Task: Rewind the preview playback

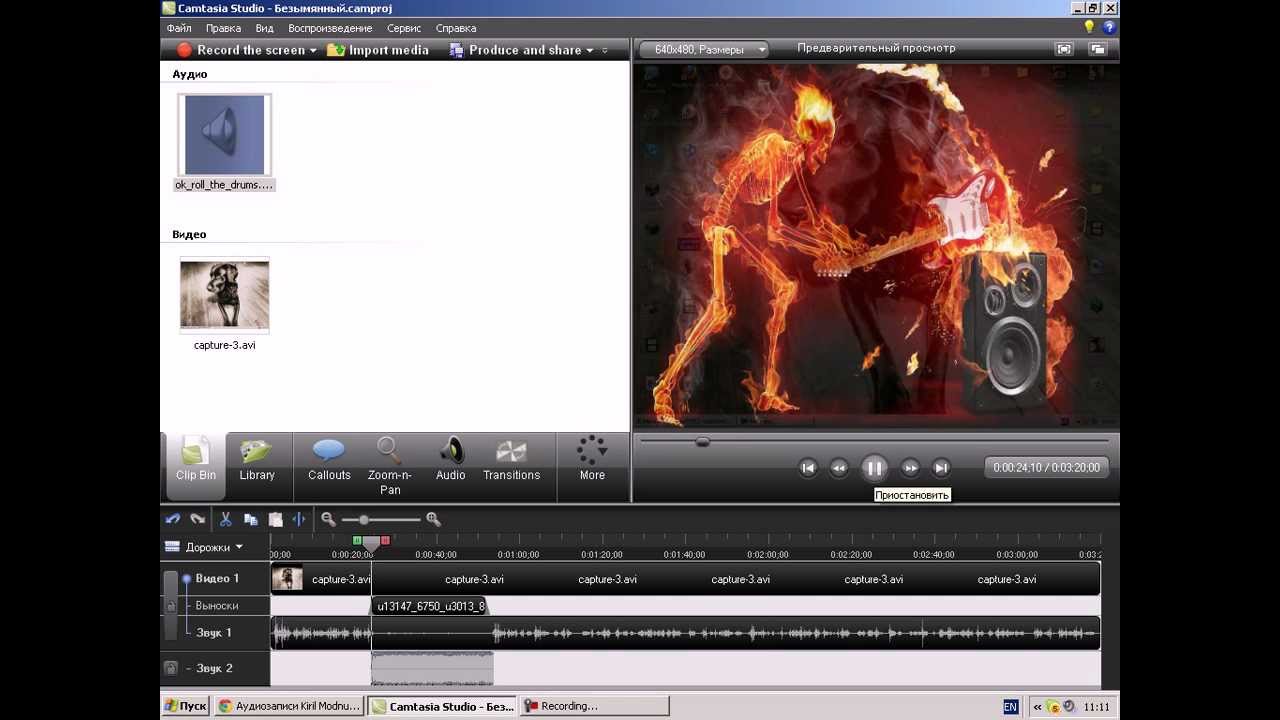Action: click(840, 468)
